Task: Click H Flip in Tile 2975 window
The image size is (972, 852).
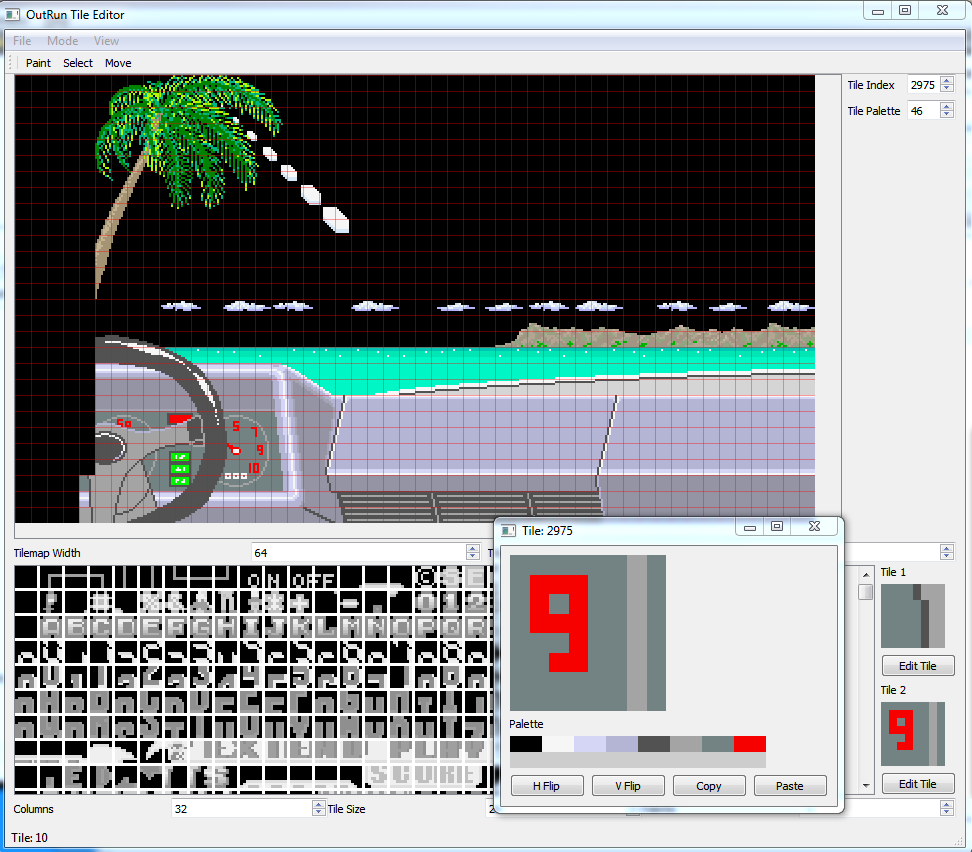Action: pyautogui.click(x=547, y=786)
